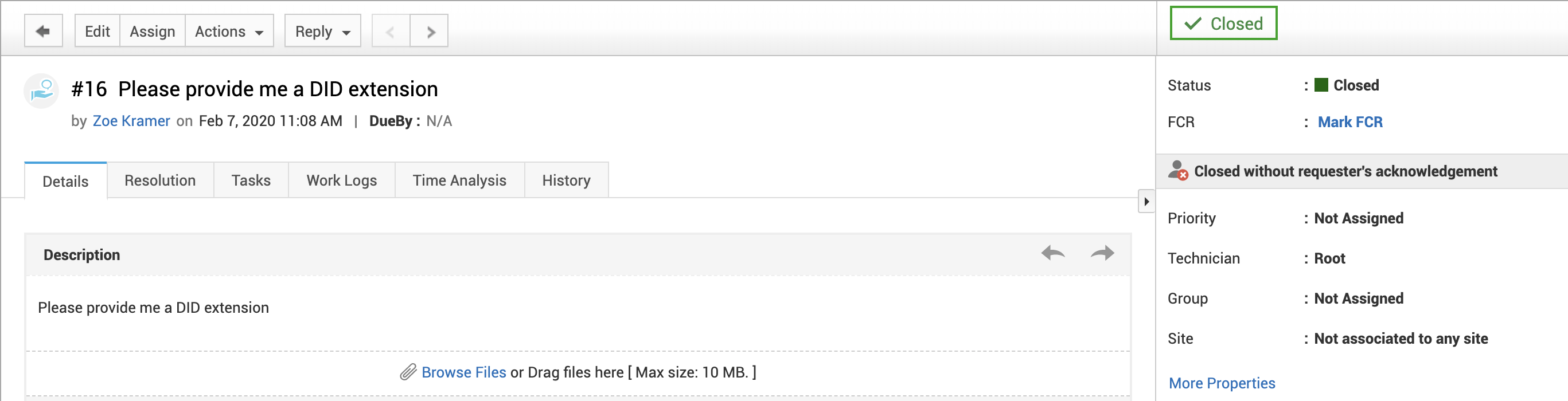Click the requester acknowledgement user icon

tap(1178, 171)
